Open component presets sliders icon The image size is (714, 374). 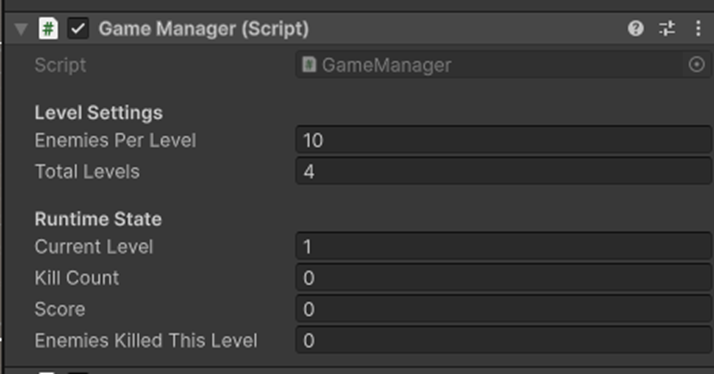pyautogui.click(x=667, y=29)
